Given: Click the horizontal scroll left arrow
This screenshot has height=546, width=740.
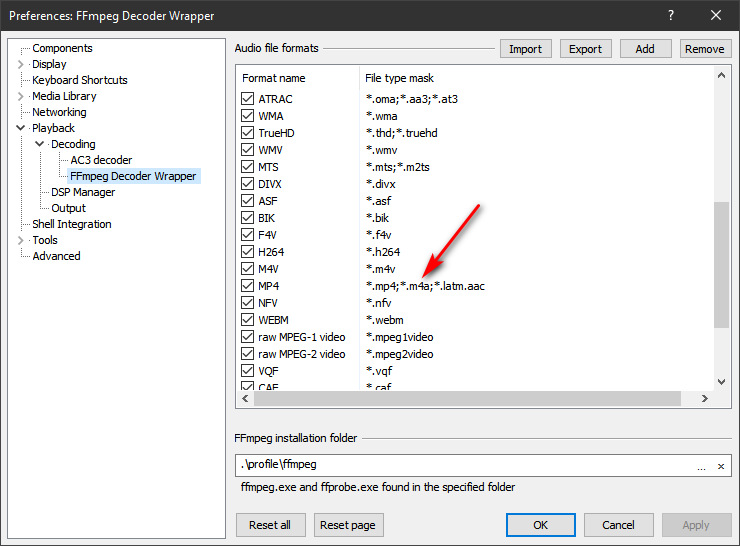Looking at the screenshot, I should pos(245,398).
